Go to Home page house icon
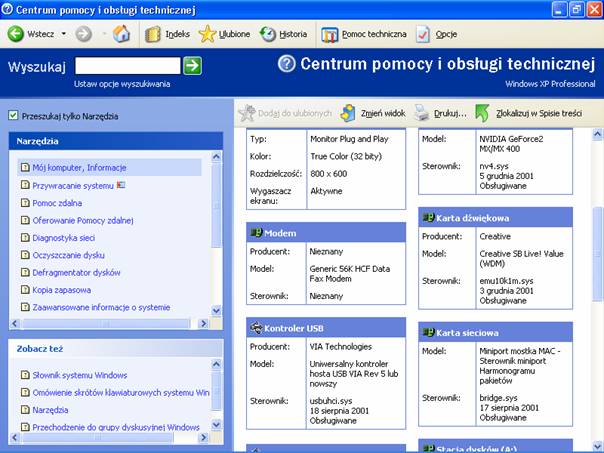This screenshot has height=453, width=604. [121, 34]
